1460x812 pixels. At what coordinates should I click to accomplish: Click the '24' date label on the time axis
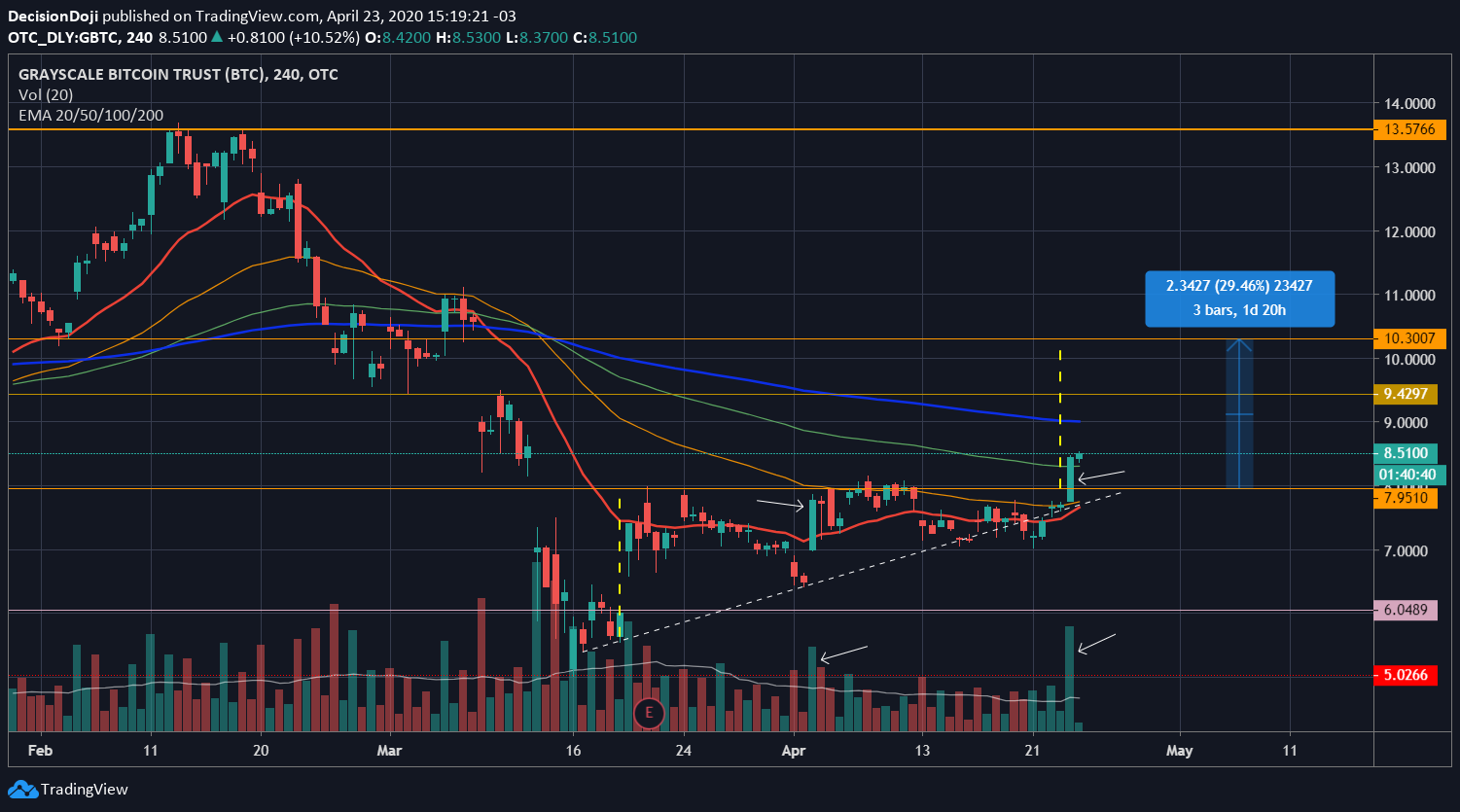(x=684, y=751)
